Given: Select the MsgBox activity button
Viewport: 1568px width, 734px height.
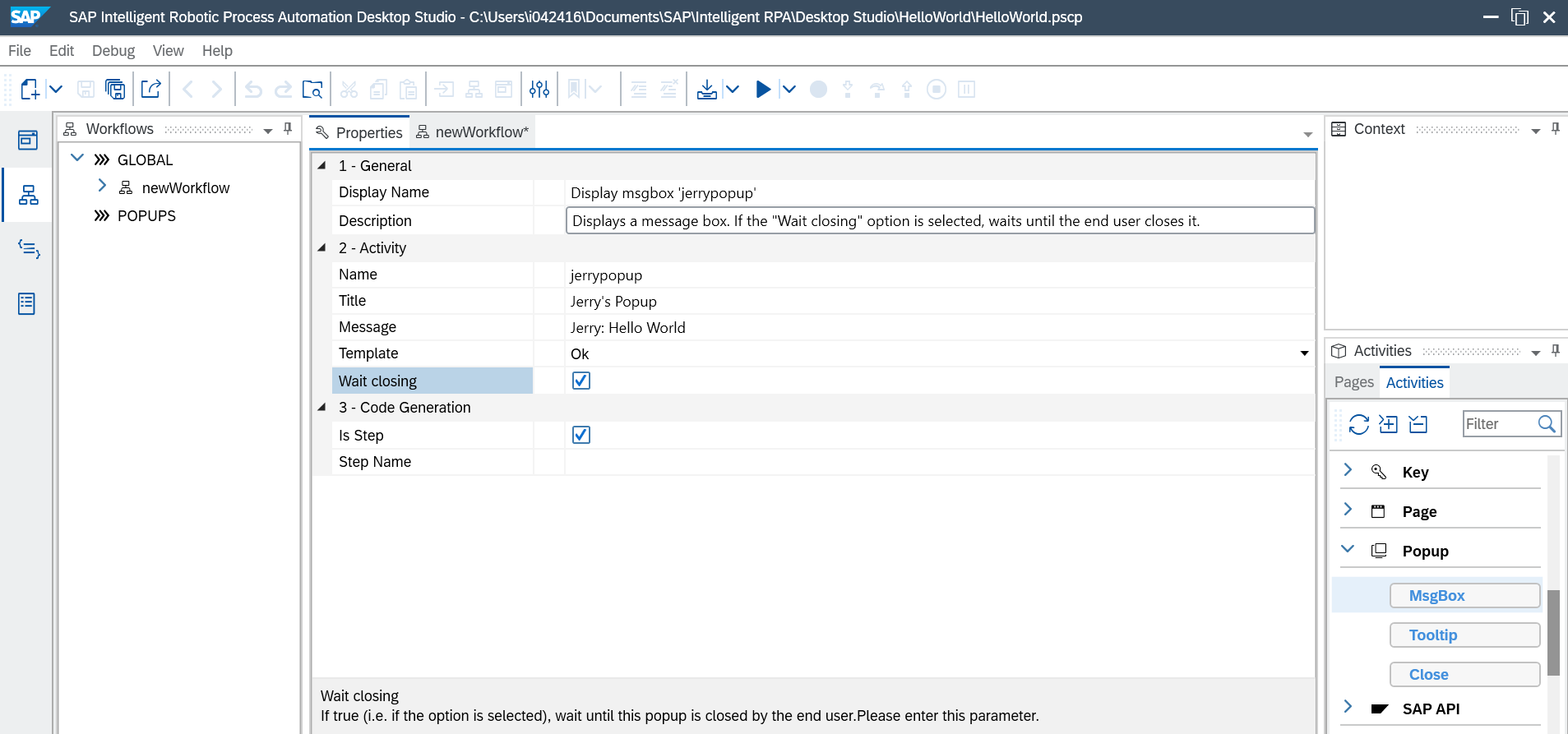Looking at the screenshot, I should (x=1464, y=596).
